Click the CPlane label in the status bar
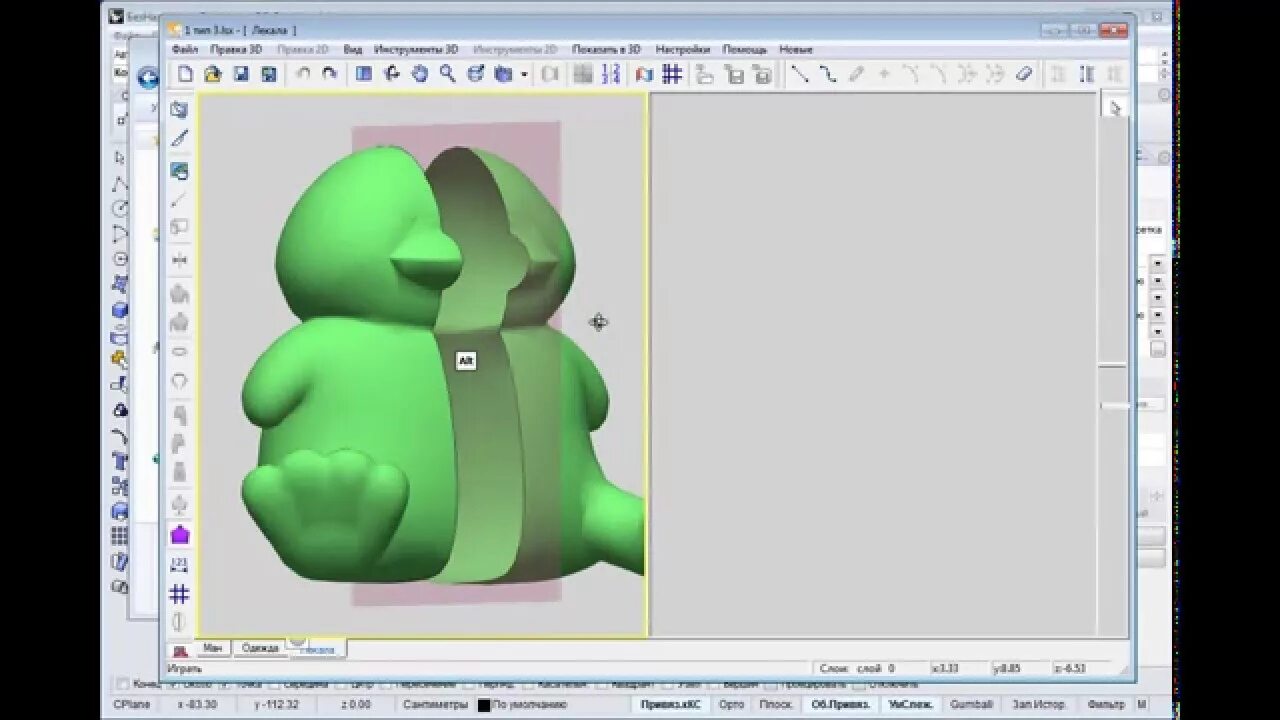 [x=131, y=705]
